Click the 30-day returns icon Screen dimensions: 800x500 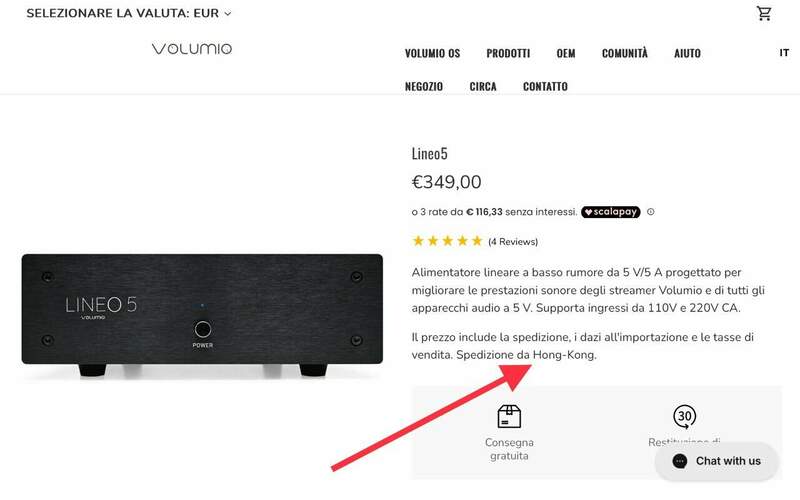pos(684,416)
